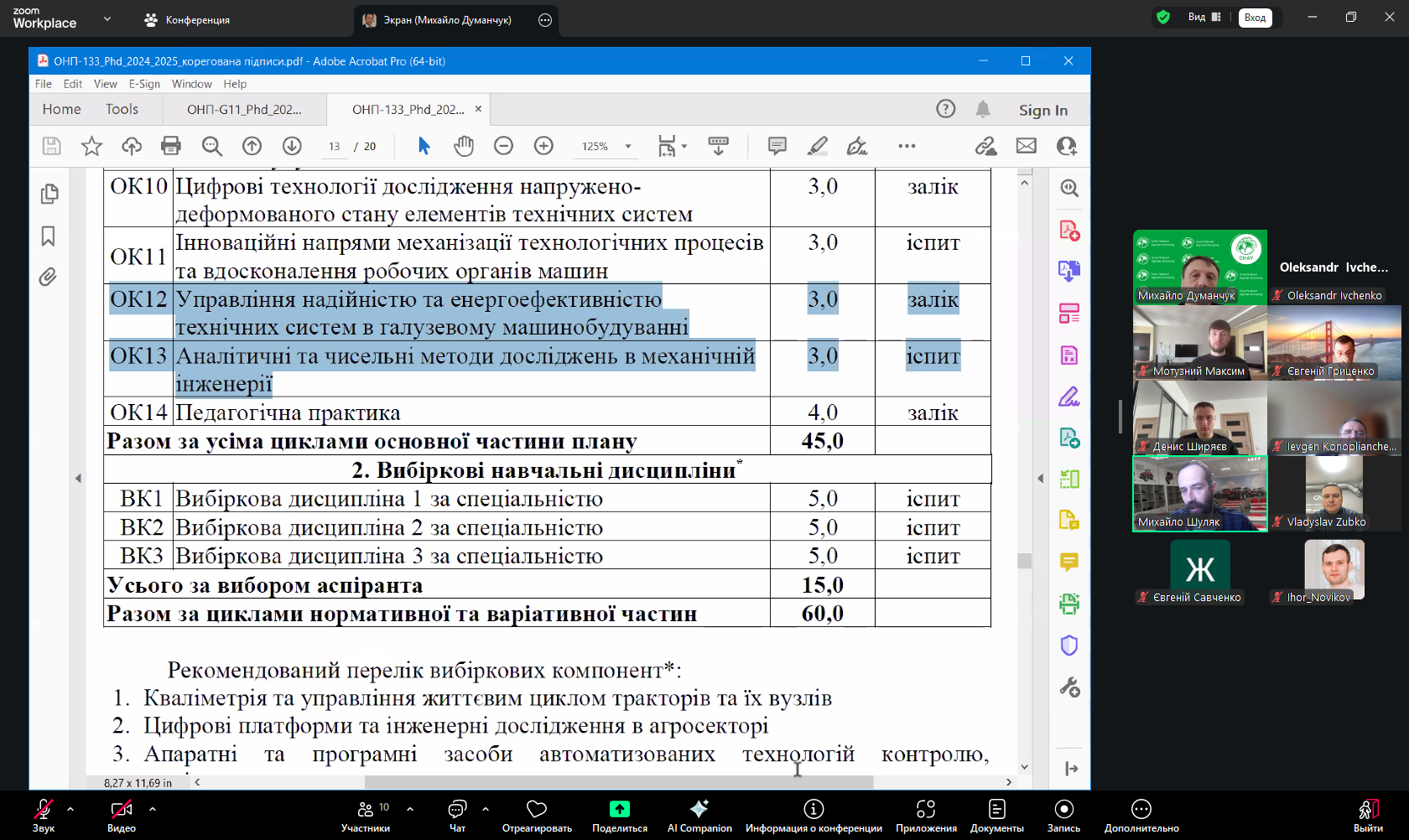Leave meeting with Выйти button
The height and width of the screenshot is (840, 1409).
(1368, 816)
